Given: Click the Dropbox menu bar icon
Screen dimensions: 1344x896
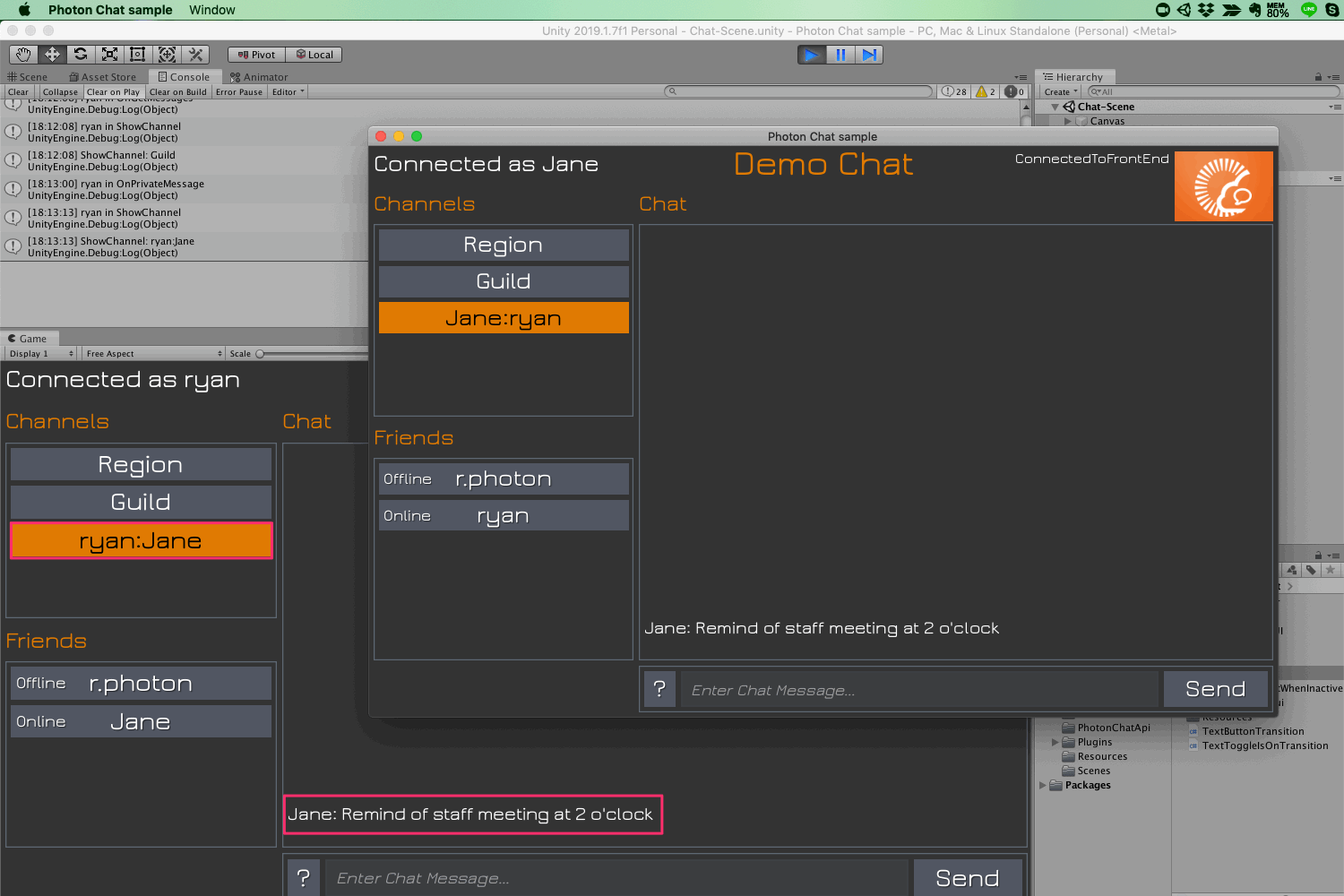Looking at the screenshot, I should tap(1206, 10).
